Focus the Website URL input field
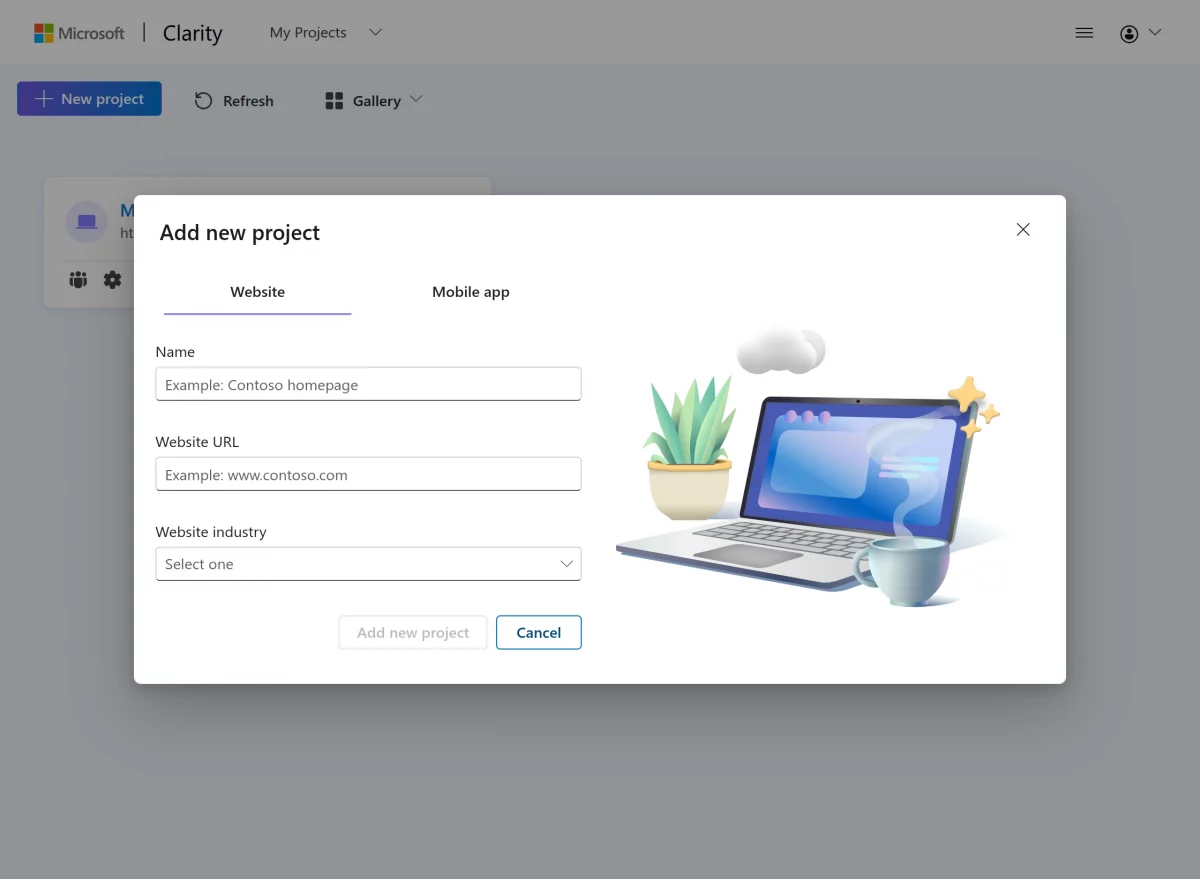The height and width of the screenshot is (879, 1200). [368, 474]
